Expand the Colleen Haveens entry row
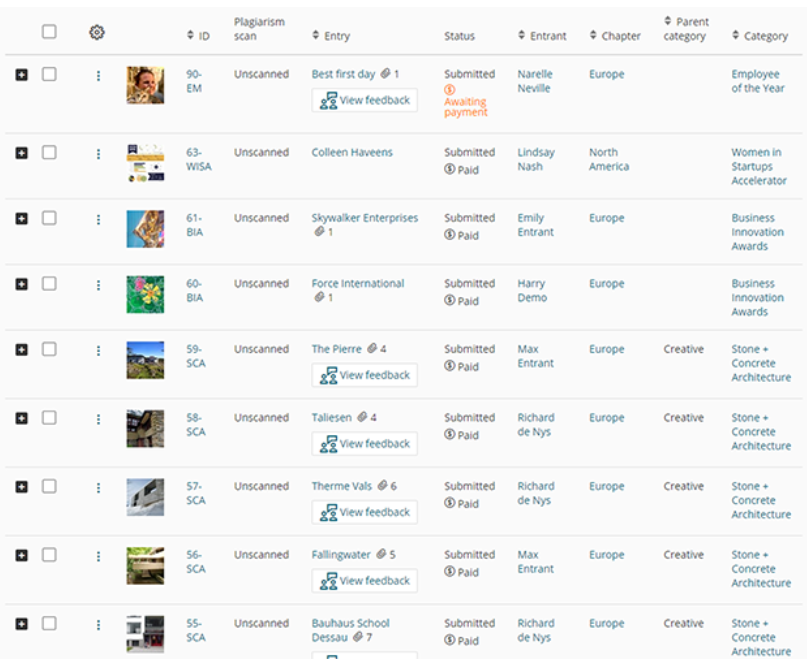Image resolution: width=807 pixels, height=671 pixels. (x=22, y=153)
